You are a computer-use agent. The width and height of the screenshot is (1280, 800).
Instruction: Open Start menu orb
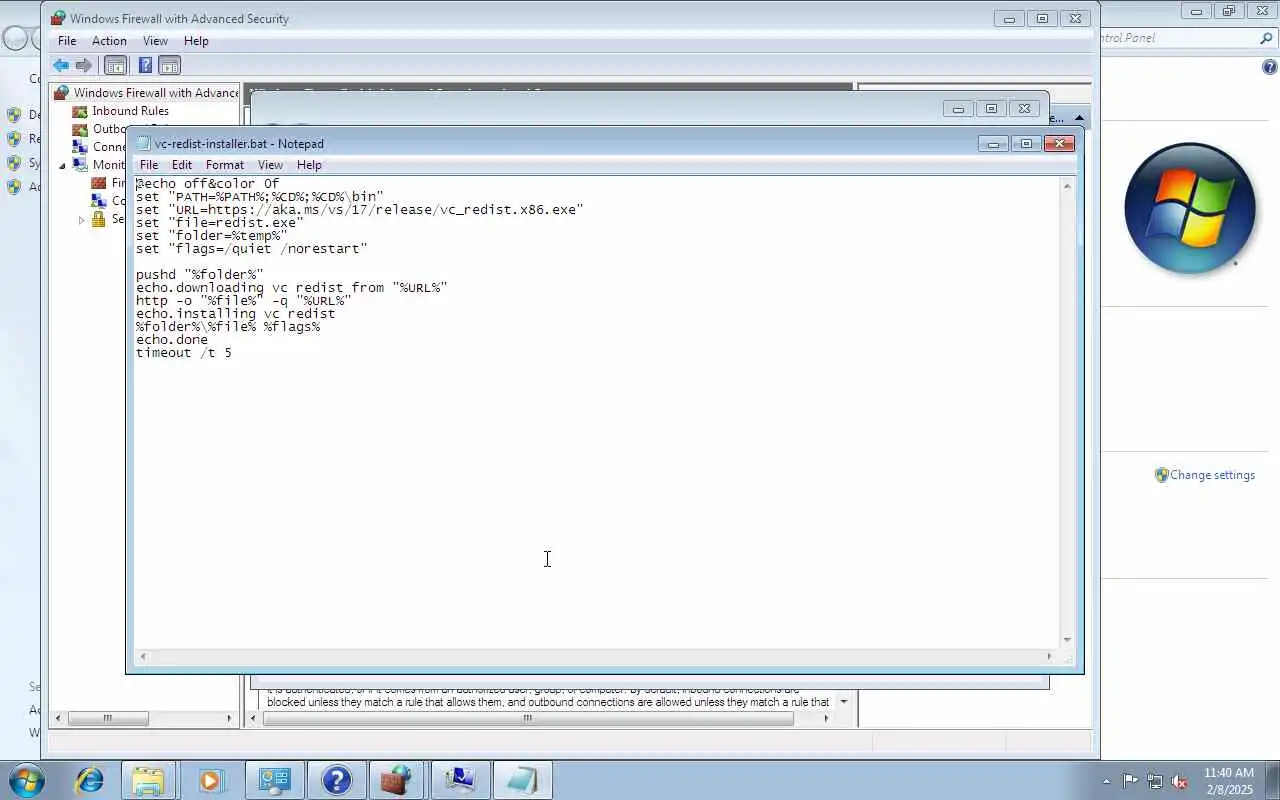tap(27, 780)
